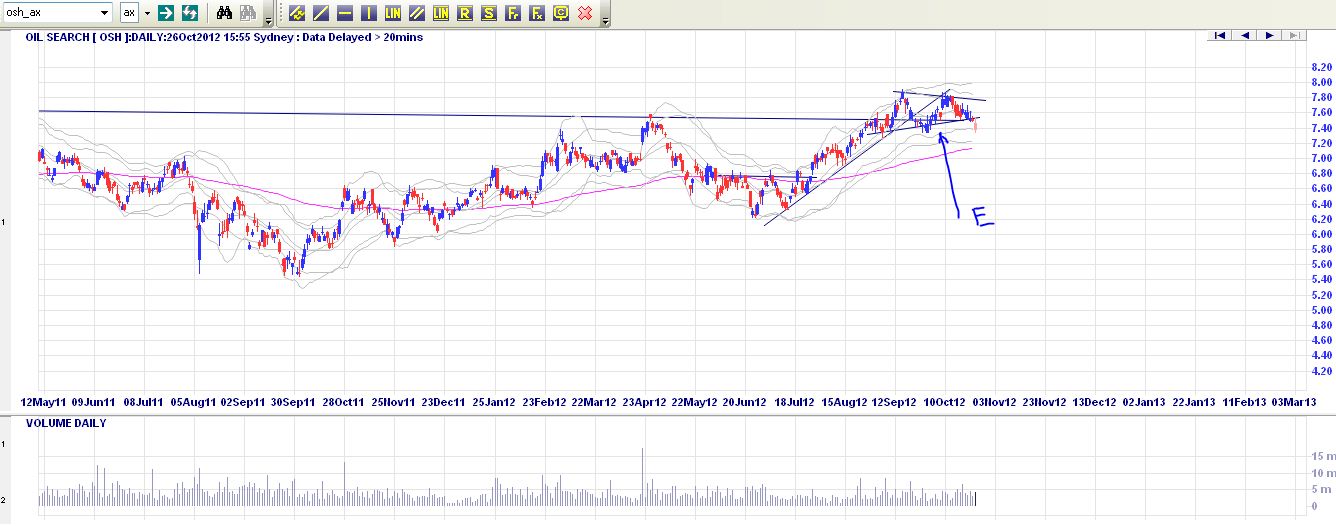Open the osh_ax symbol dropdown

[x=104, y=13]
